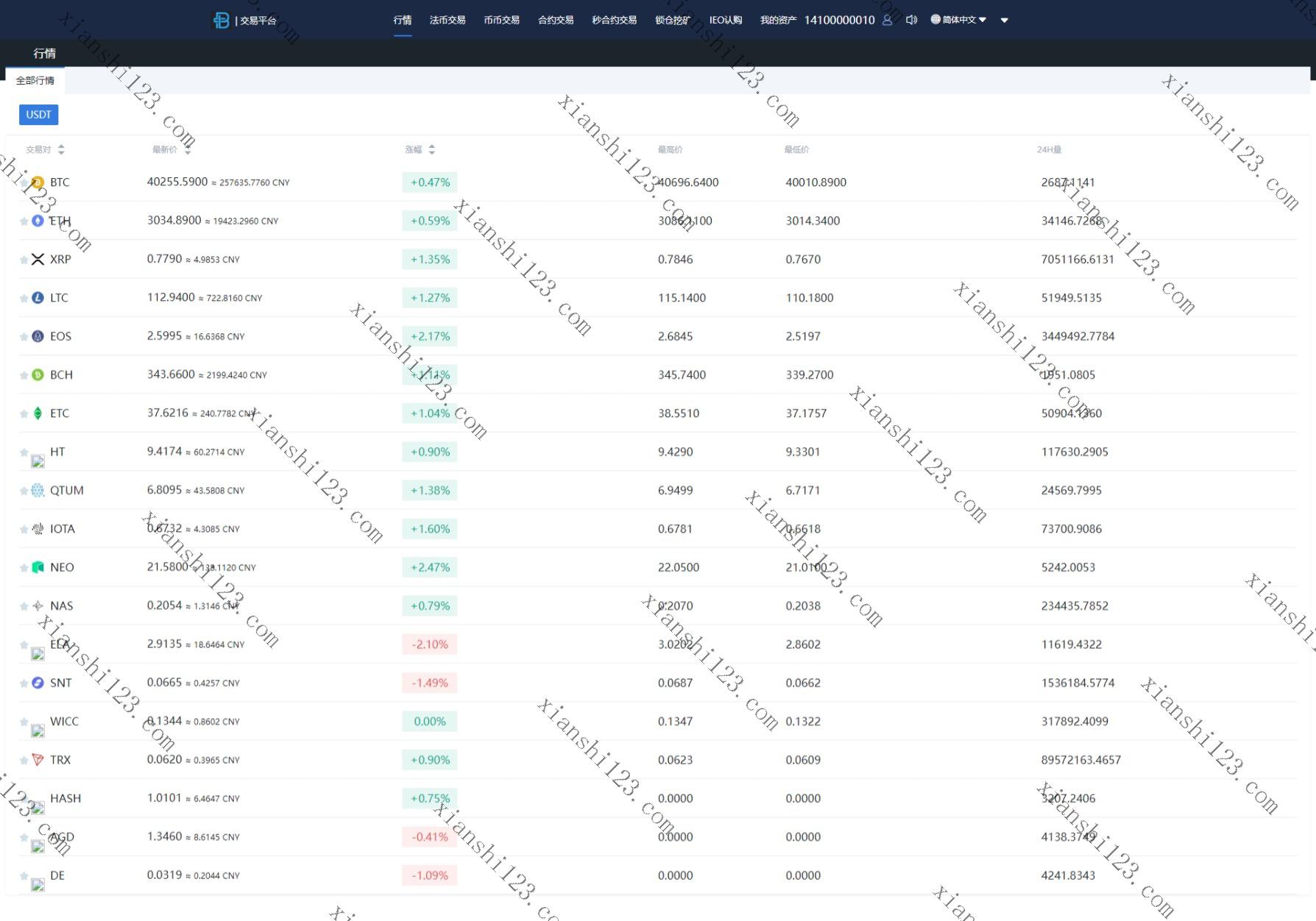The width and height of the screenshot is (1316, 921).
Task: Click the QTUM coin icon
Action: pos(38,490)
